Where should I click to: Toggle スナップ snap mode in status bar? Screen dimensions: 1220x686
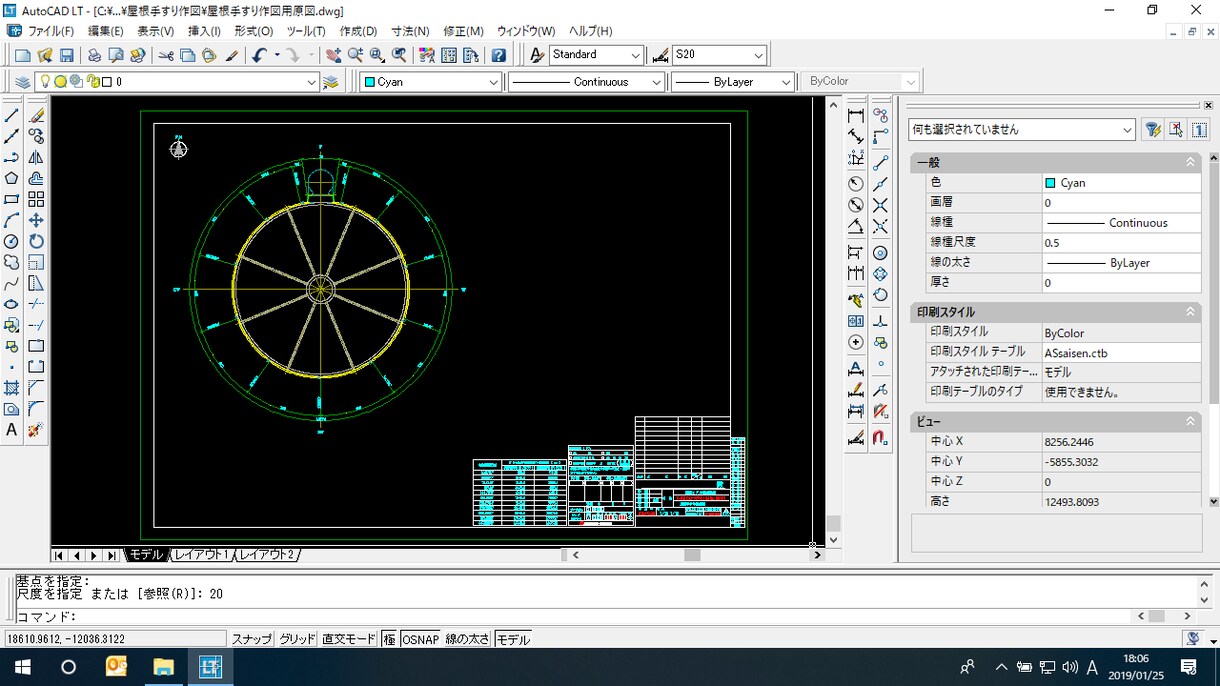coord(252,639)
